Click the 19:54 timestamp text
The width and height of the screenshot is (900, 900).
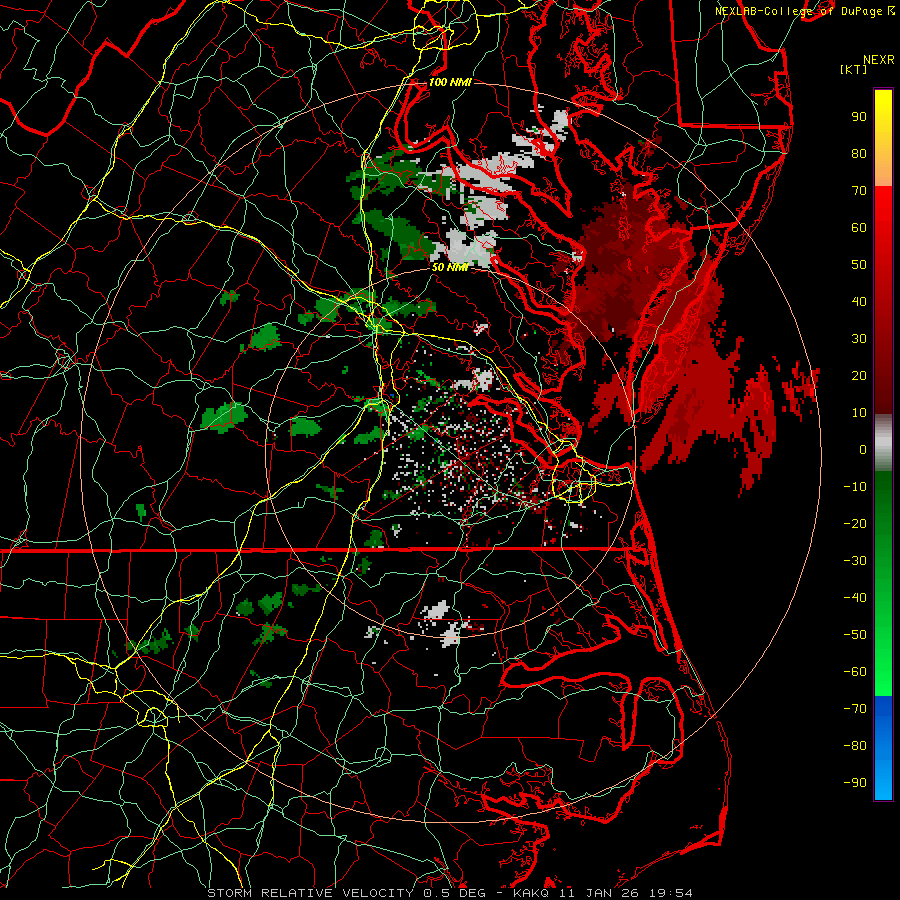click(x=671, y=893)
